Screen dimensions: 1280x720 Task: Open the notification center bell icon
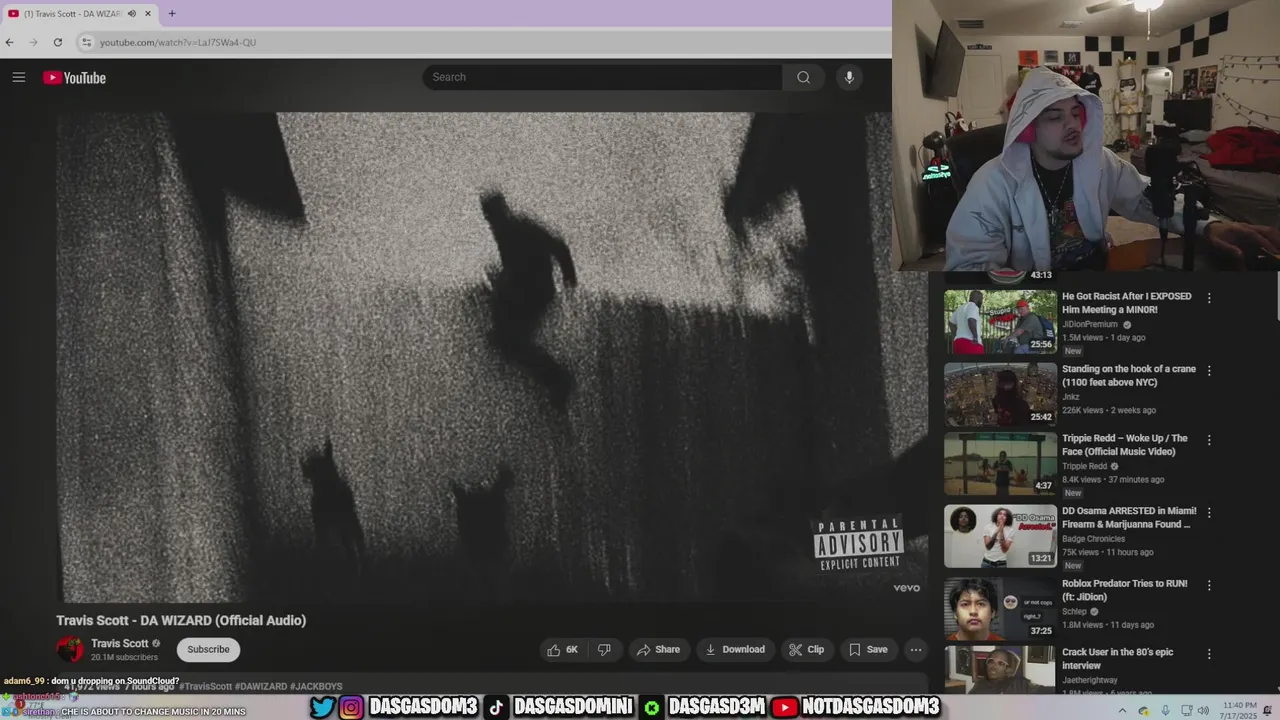tap(1267, 710)
